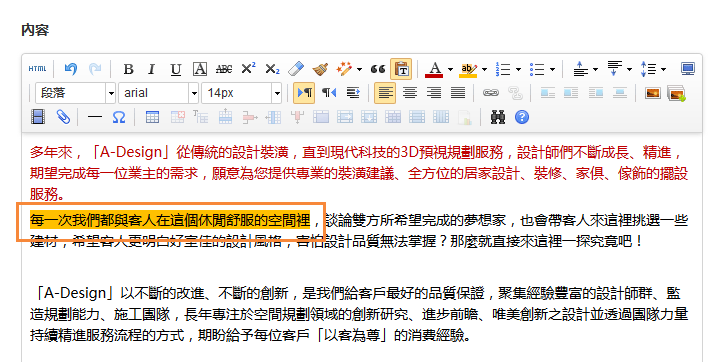The height and width of the screenshot is (362, 721).
Task: Toggle underline formatting
Action: pyautogui.click(x=175, y=69)
